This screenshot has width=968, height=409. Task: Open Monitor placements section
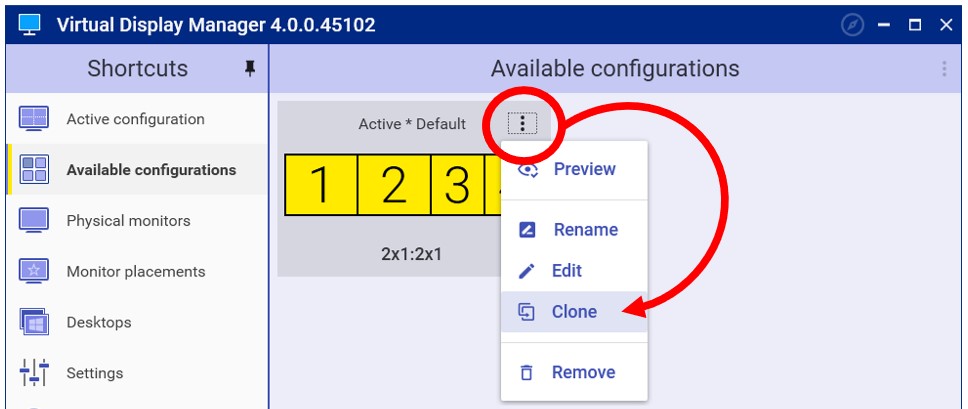click(136, 271)
